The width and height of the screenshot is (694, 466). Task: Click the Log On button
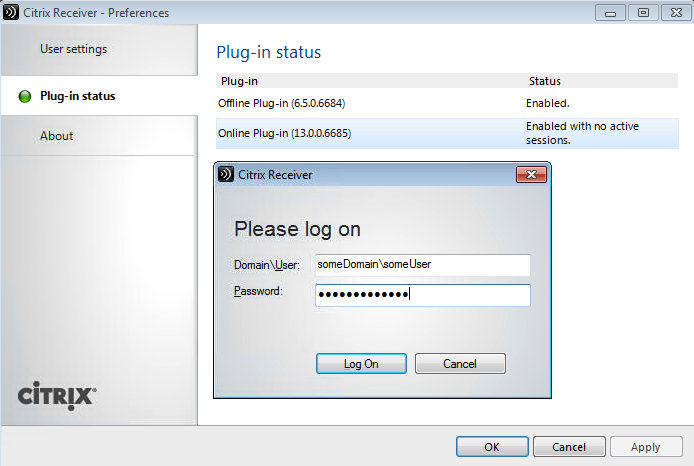coord(361,363)
